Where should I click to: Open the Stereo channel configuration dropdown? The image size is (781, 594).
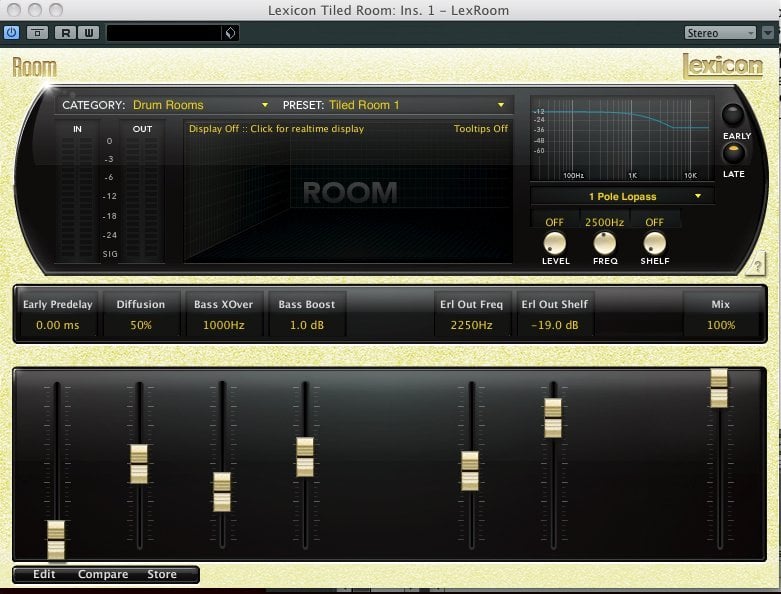click(720, 33)
